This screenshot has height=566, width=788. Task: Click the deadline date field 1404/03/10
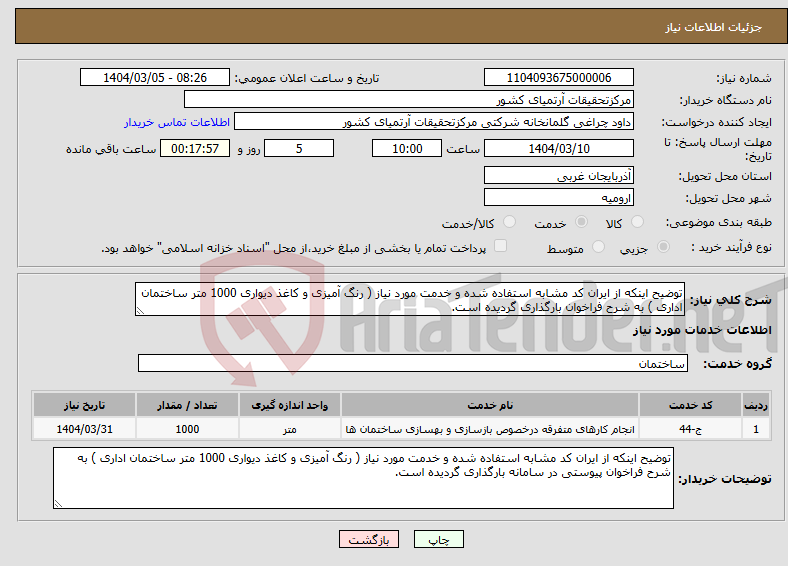pyautogui.click(x=558, y=148)
